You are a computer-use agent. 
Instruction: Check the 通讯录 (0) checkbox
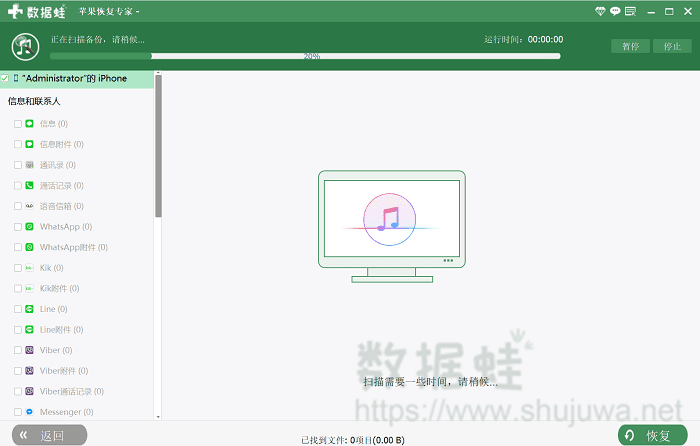[18, 165]
